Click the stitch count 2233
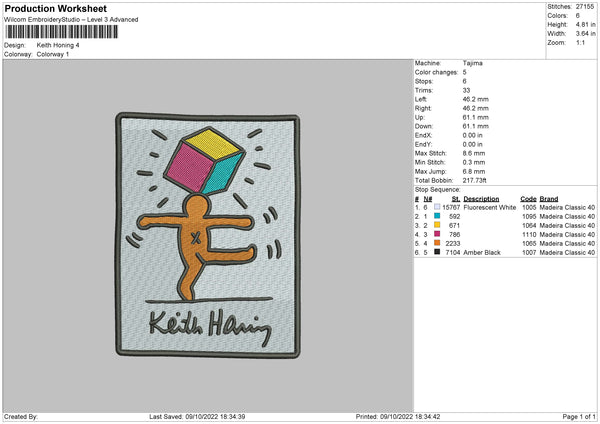 point(453,243)
